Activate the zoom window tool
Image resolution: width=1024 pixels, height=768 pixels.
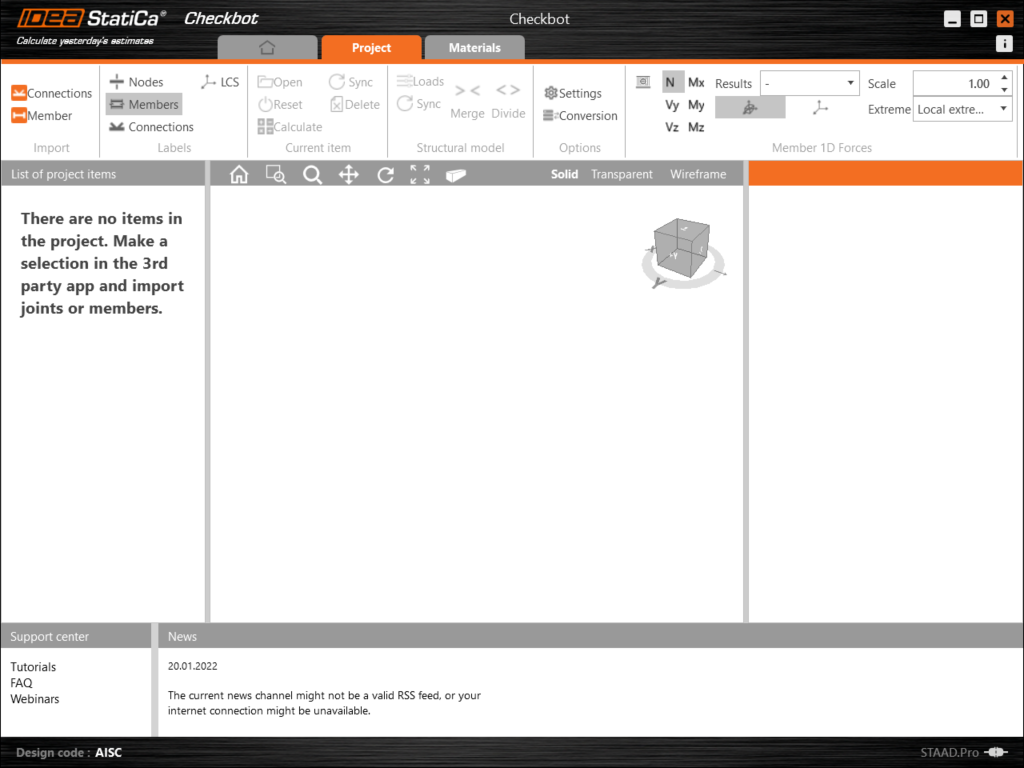pos(275,175)
